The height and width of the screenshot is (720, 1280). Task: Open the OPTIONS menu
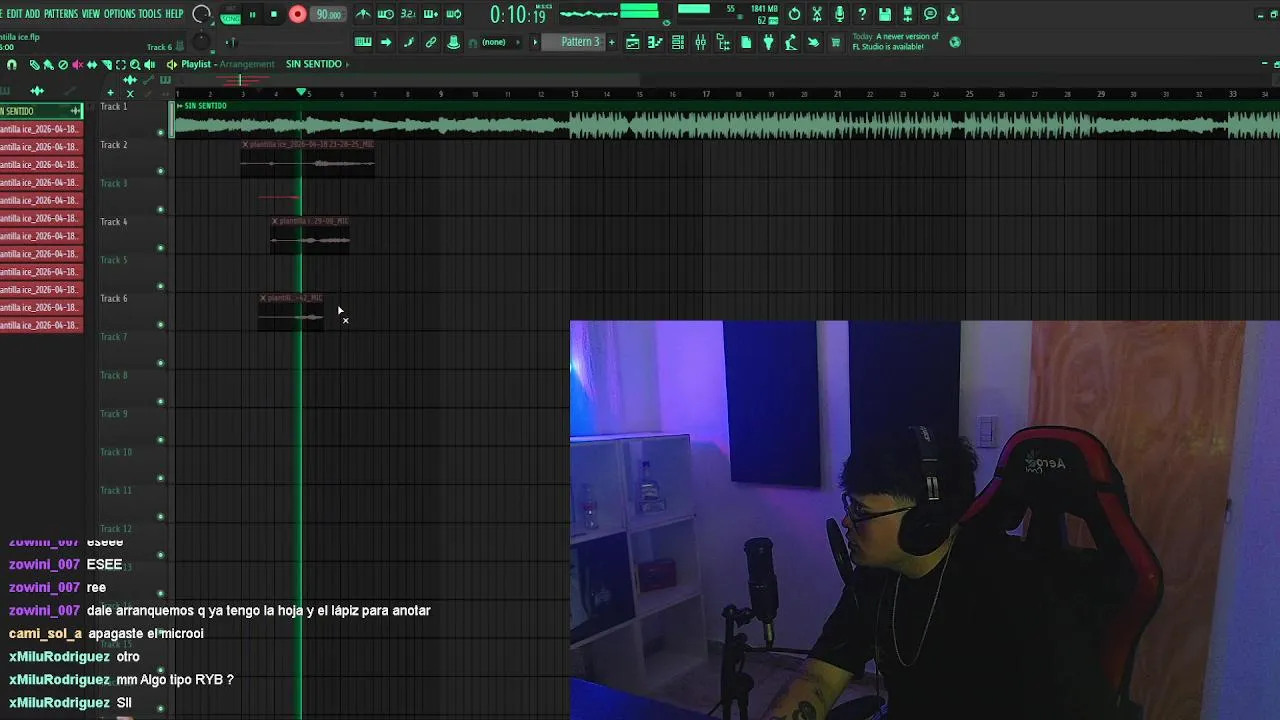119,14
